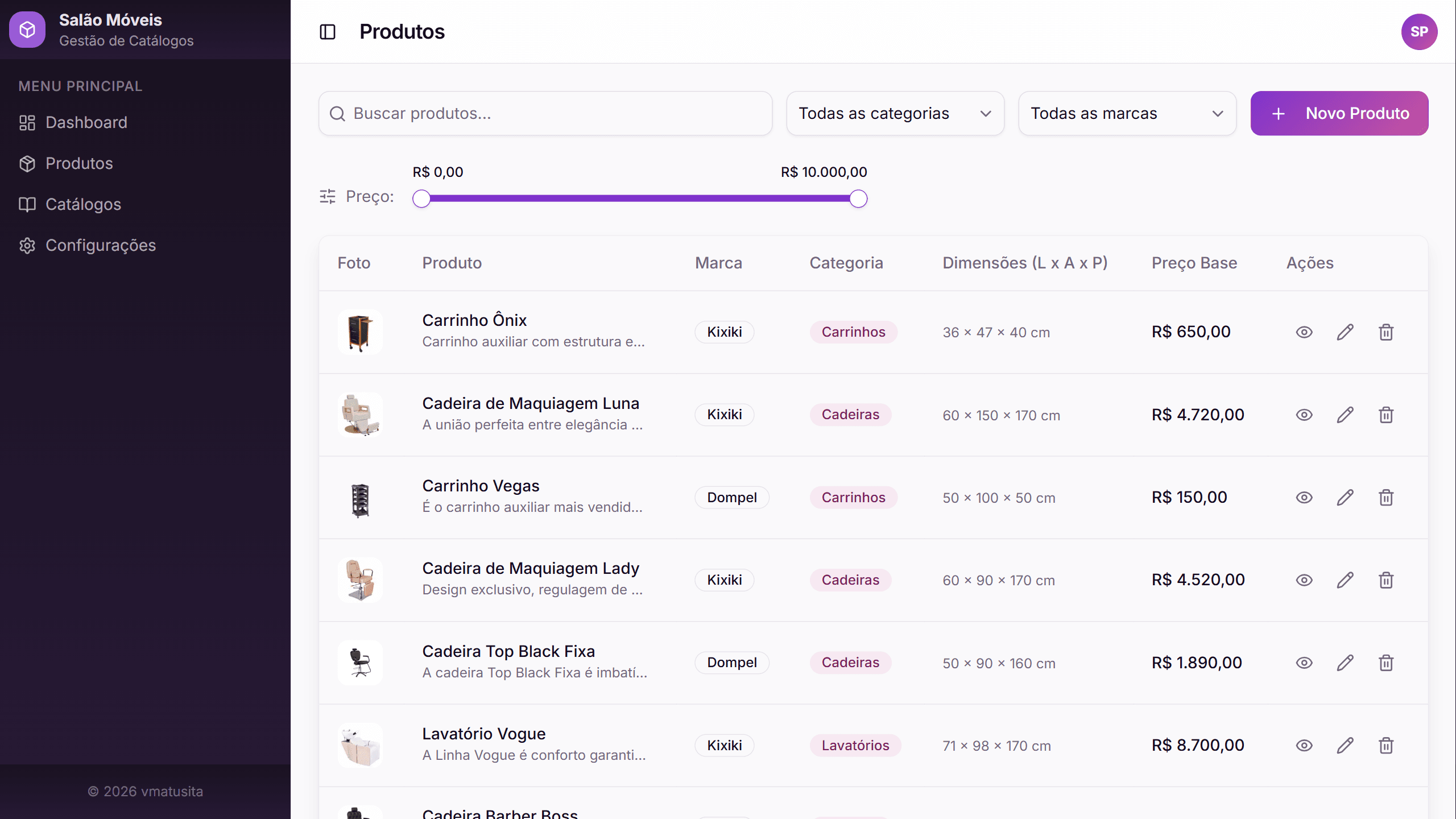The height and width of the screenshot is (819, 1456).
Task: Open the Todas as marcas dropdown
Action: tap(1127, 113)
